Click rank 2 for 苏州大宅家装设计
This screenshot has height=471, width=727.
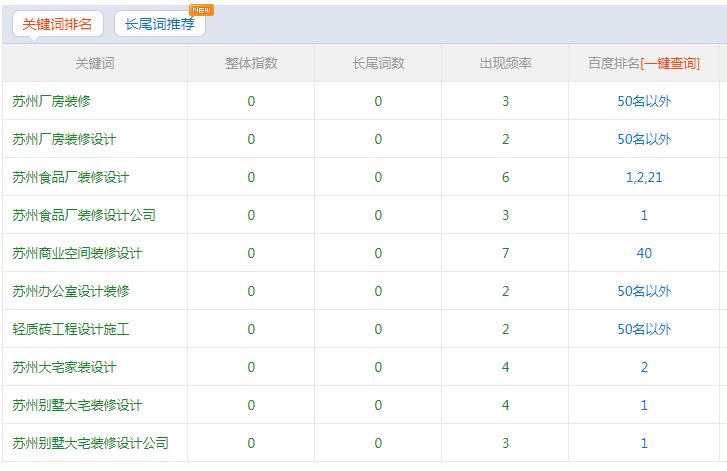(644, 367)
